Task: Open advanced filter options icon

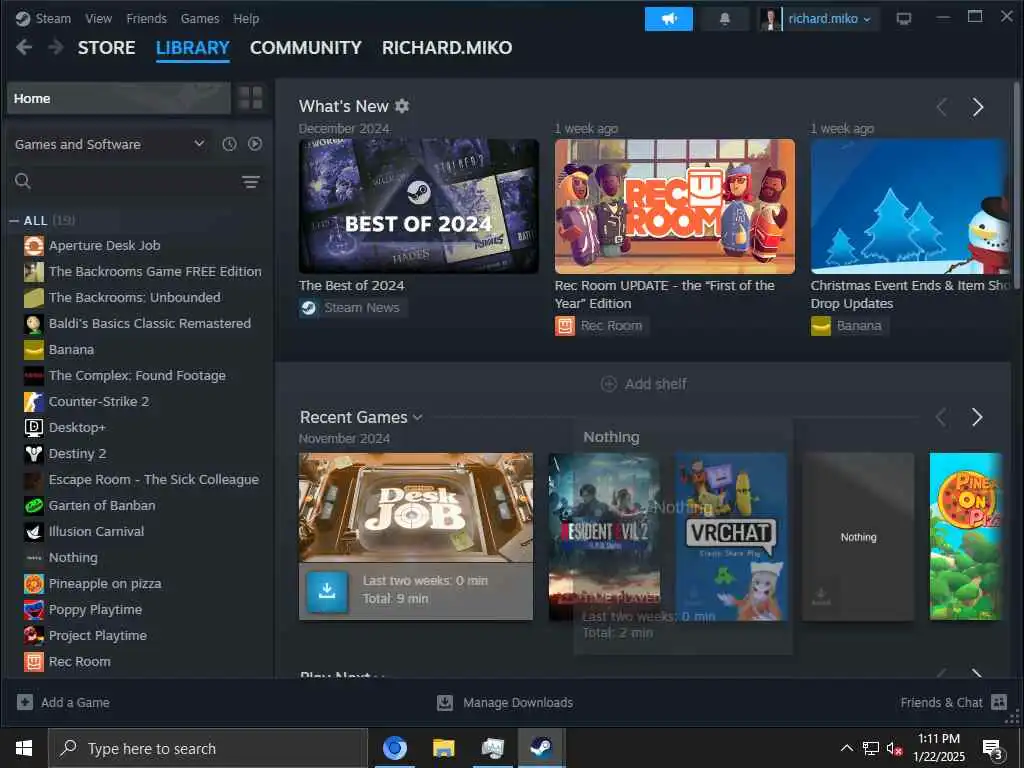Action: pos(251,182)
